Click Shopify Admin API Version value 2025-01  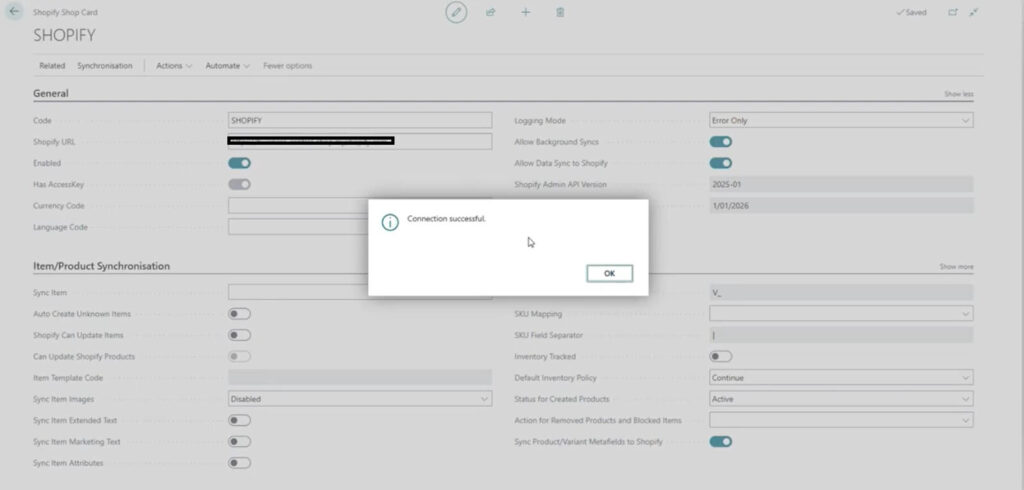[x=841, y=184]
